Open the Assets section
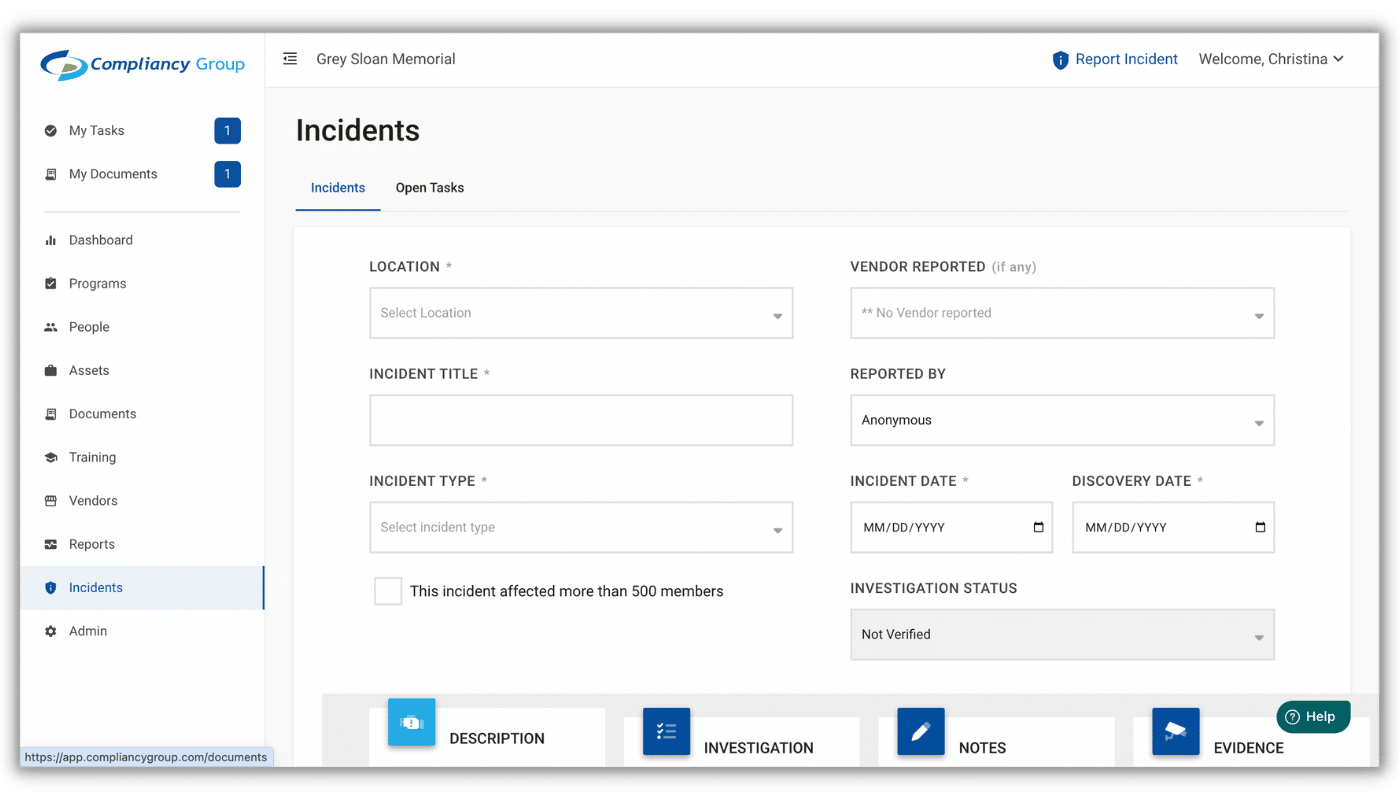 (49, 370)
